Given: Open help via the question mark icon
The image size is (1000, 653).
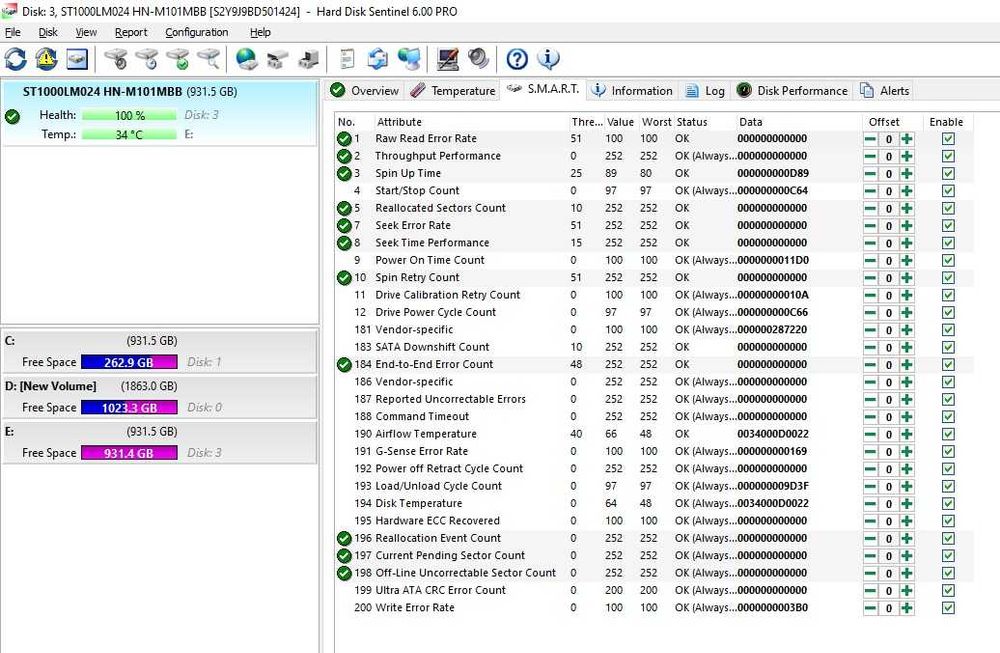Looking at the screenshot, I should (517, 59).
